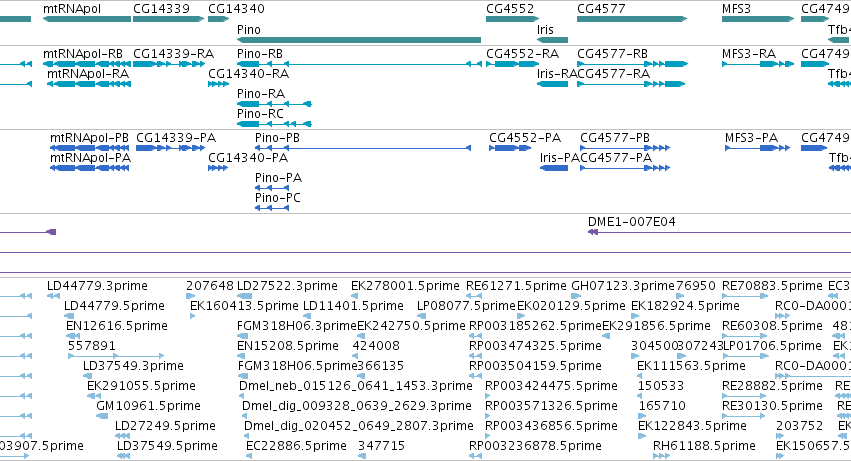Open protein feature mtRNApol-PA
Viewport: 851px width, 461px height.
(90, 158)
